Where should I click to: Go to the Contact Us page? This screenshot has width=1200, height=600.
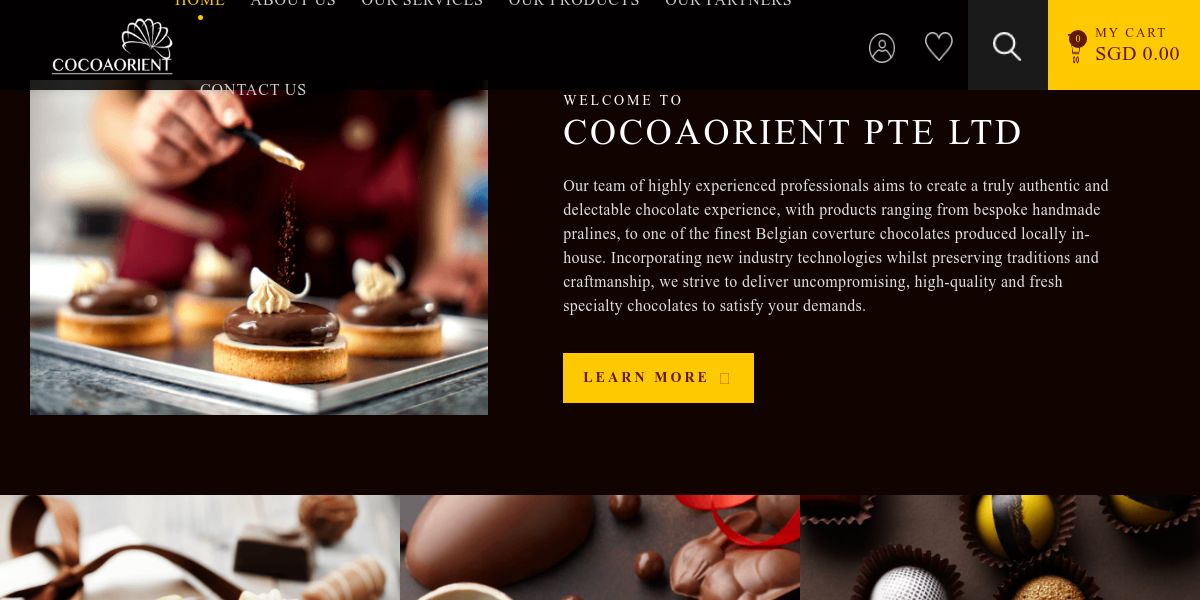[x=253, y=90]
